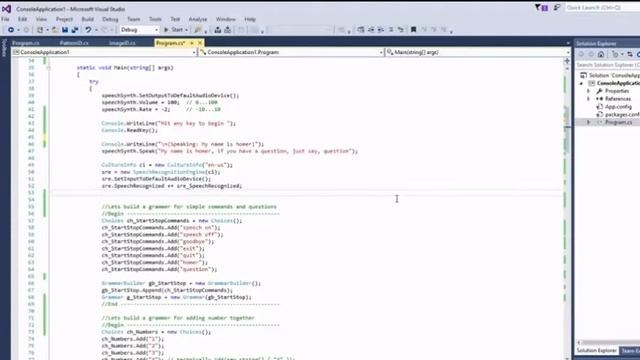Screen dimensions: 640x360
Task: Open the View menu
Action: click(41, 19)
